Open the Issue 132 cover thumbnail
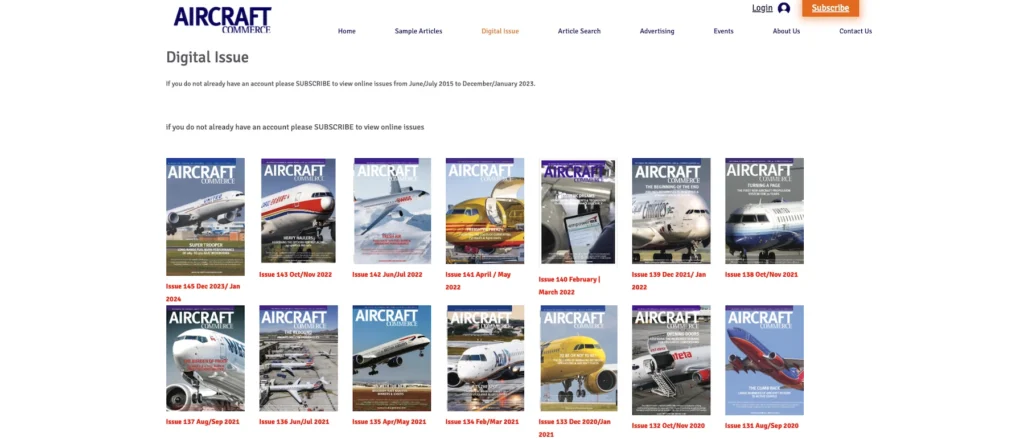The image size is (1024, 439). click(671, 360)
